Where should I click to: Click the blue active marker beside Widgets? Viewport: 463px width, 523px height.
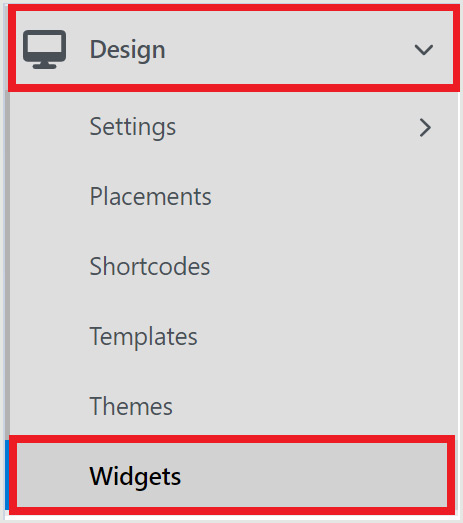click(7, 475)
